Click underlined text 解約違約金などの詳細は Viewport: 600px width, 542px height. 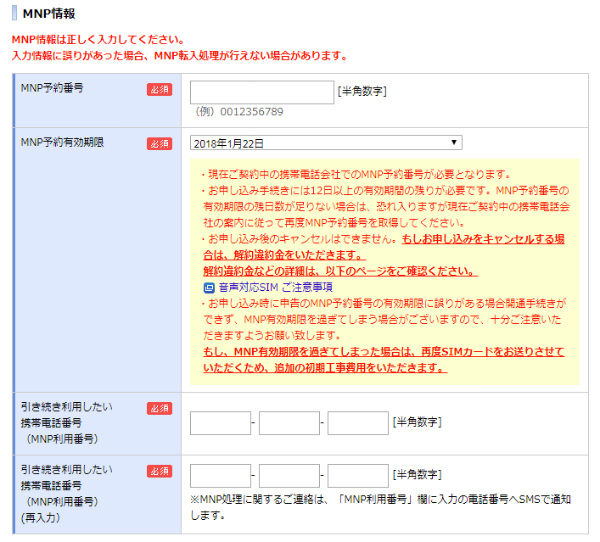point(340,271)
